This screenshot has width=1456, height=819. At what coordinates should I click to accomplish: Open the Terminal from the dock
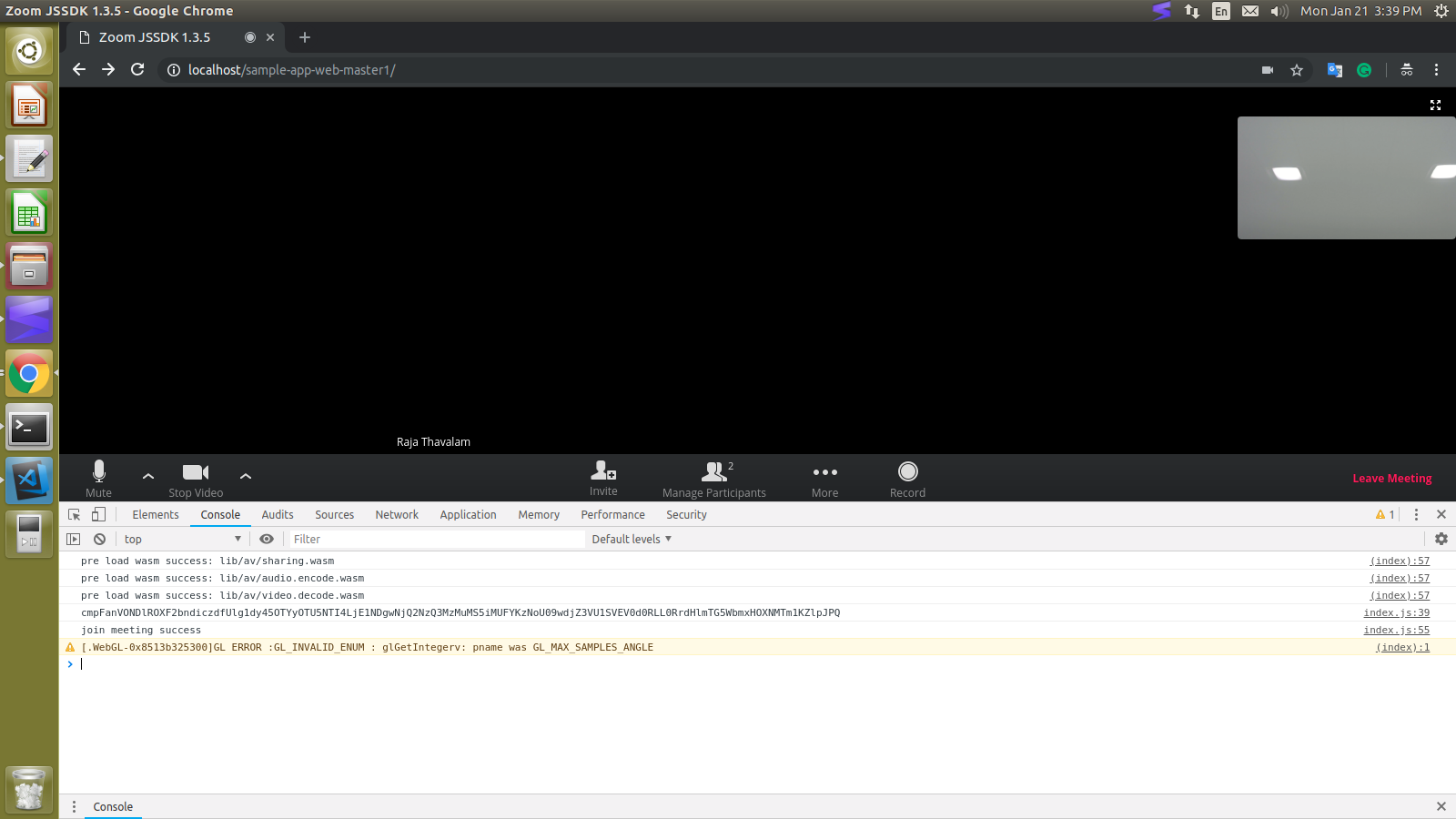29,427
